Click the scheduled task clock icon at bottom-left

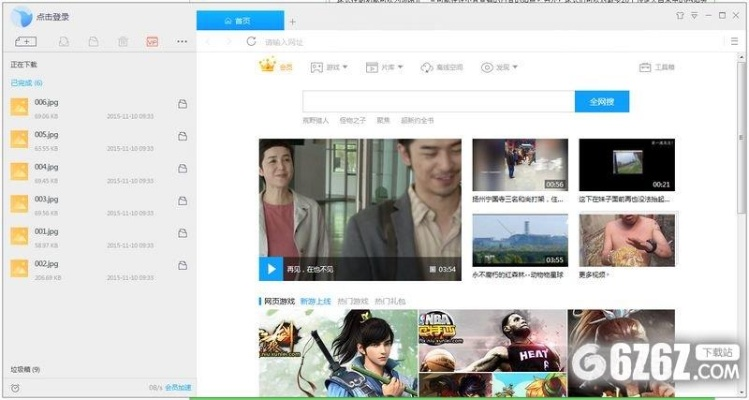tap(14, 387)
